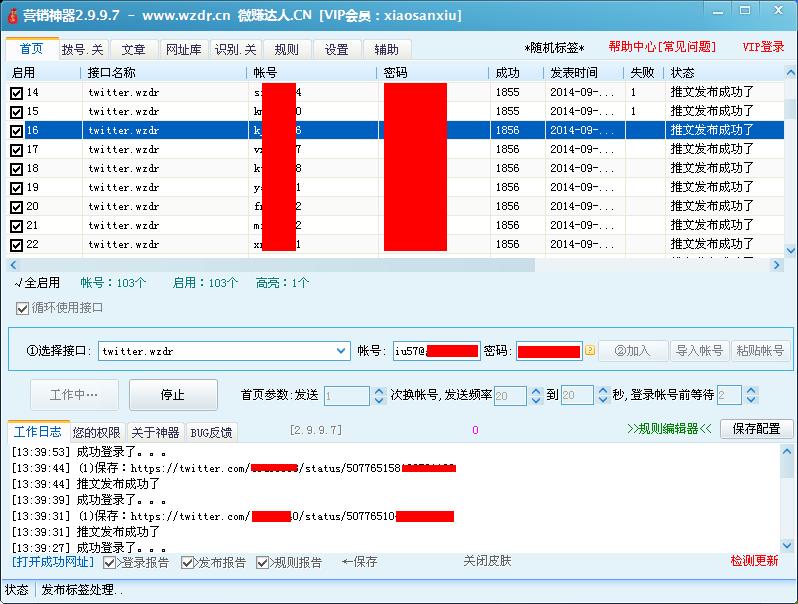Toggle the 发布报告 checkbox
Image resolution: width=798 pixels, height=604 pixels.
[x=188, y=563]
